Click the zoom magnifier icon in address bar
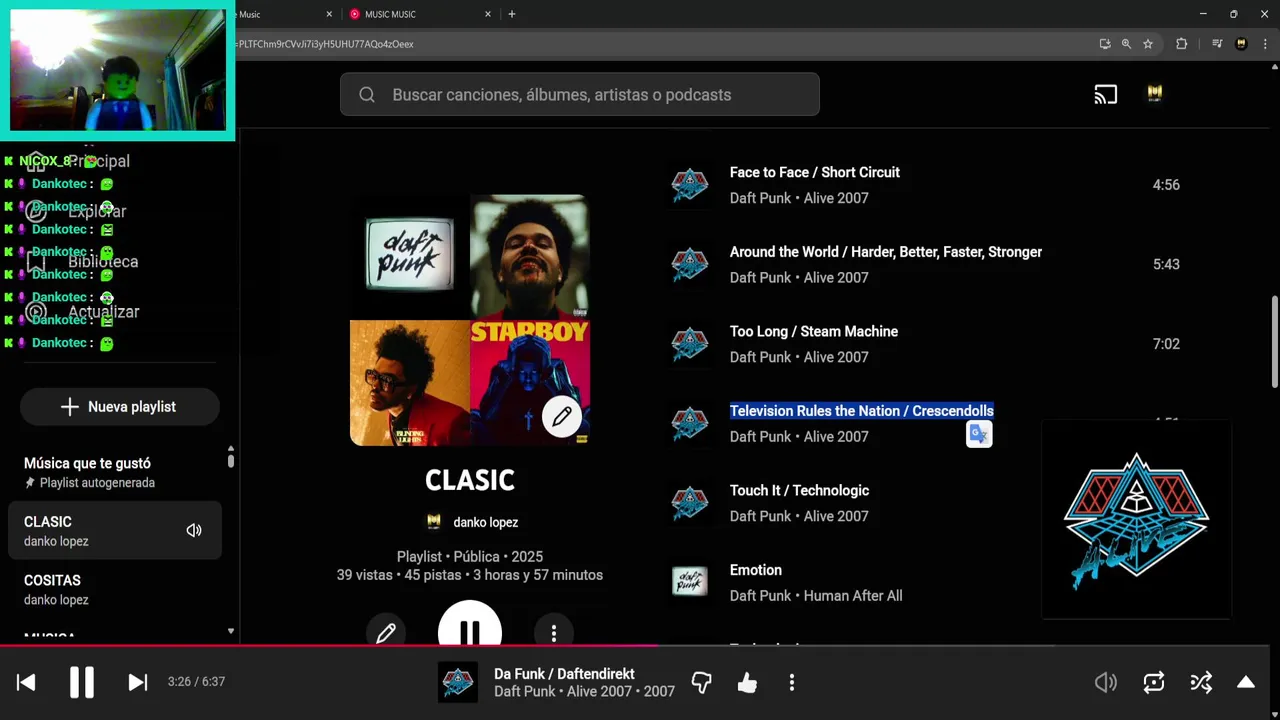1280x720 pixels. pos(1126,44)
